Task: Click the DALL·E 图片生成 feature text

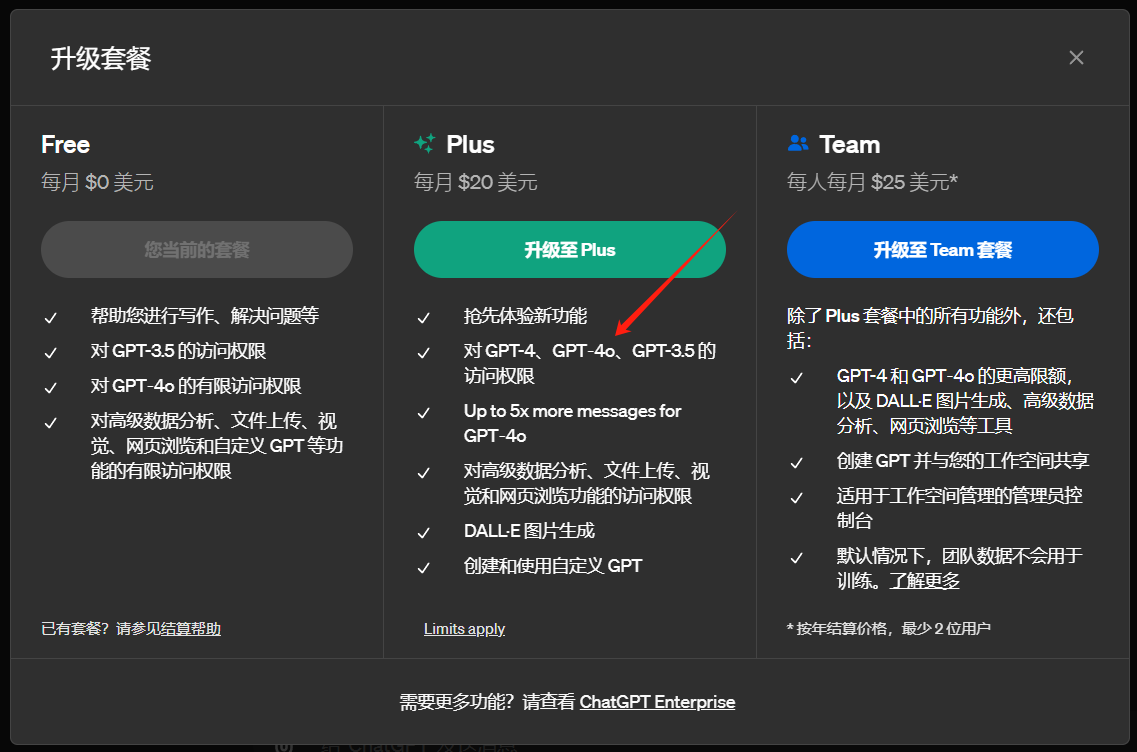Action: point(529,531)
